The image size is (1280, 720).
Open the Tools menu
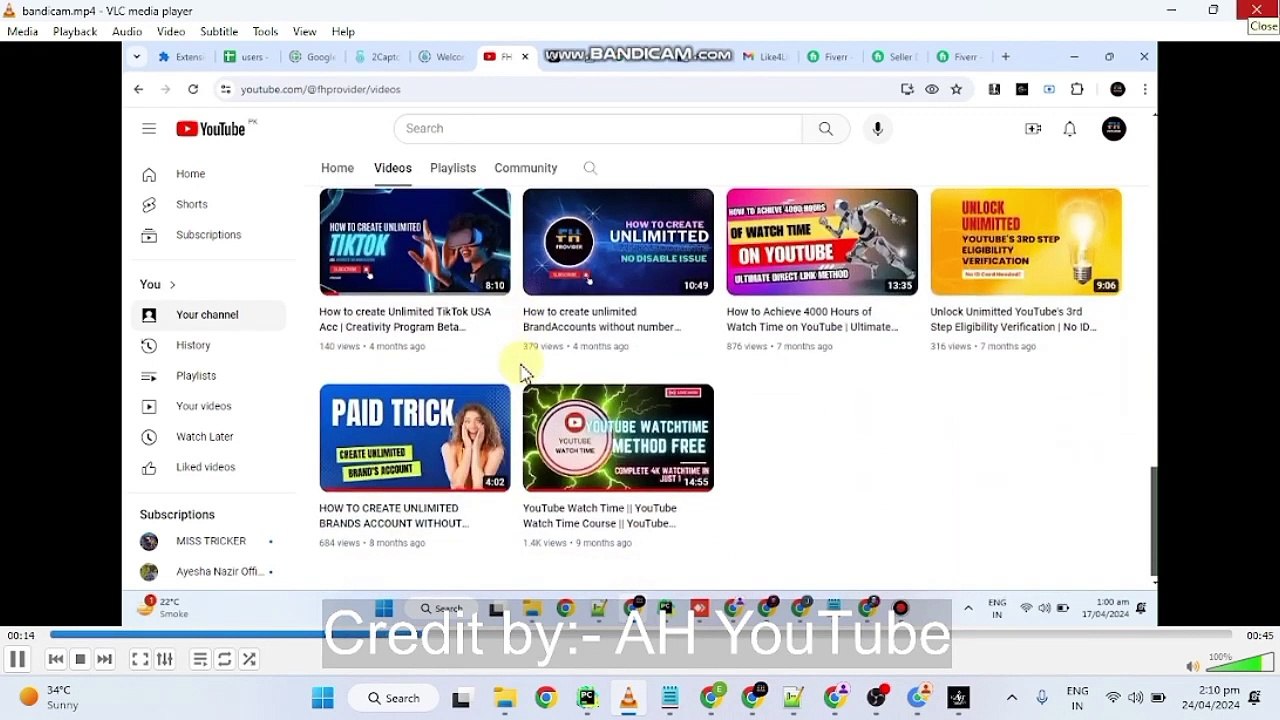[265, 31]
